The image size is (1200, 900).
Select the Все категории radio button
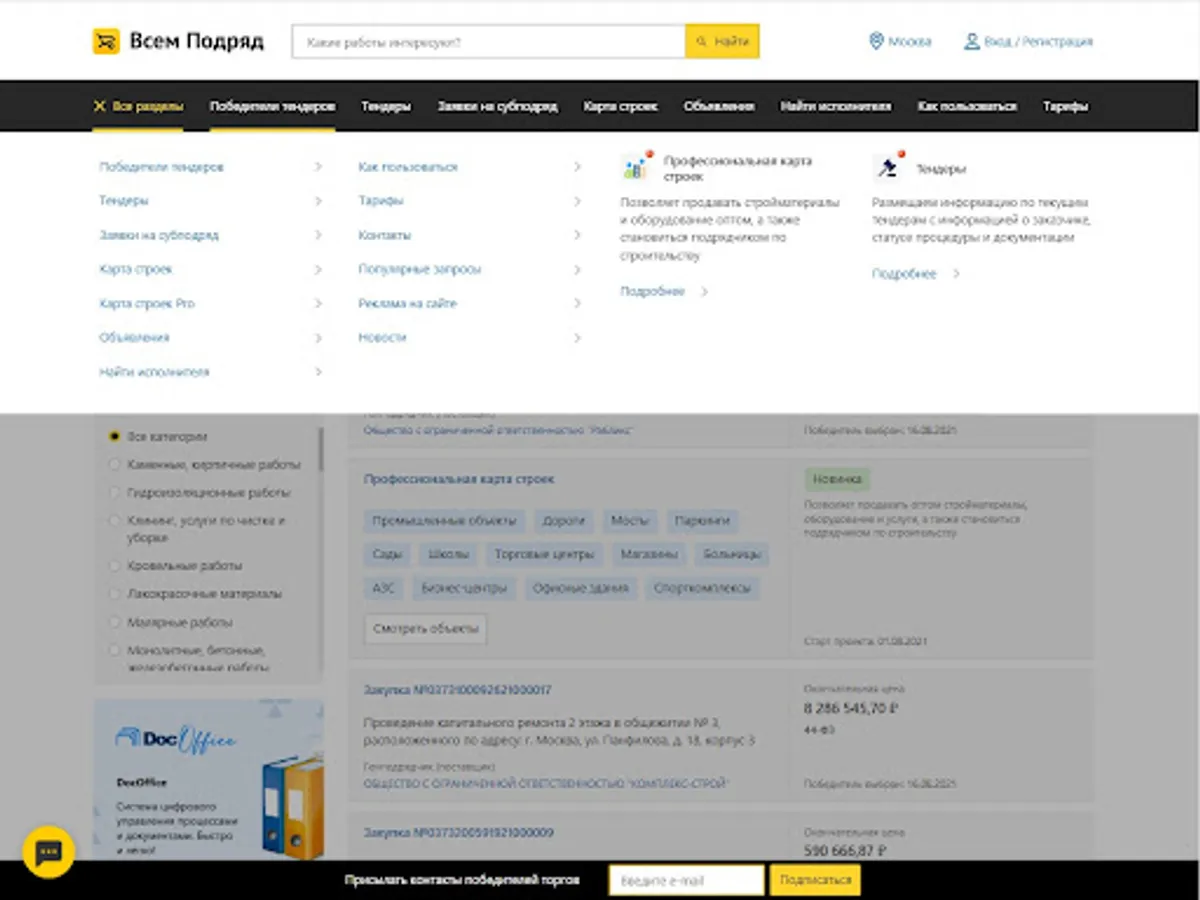(114, 437)
